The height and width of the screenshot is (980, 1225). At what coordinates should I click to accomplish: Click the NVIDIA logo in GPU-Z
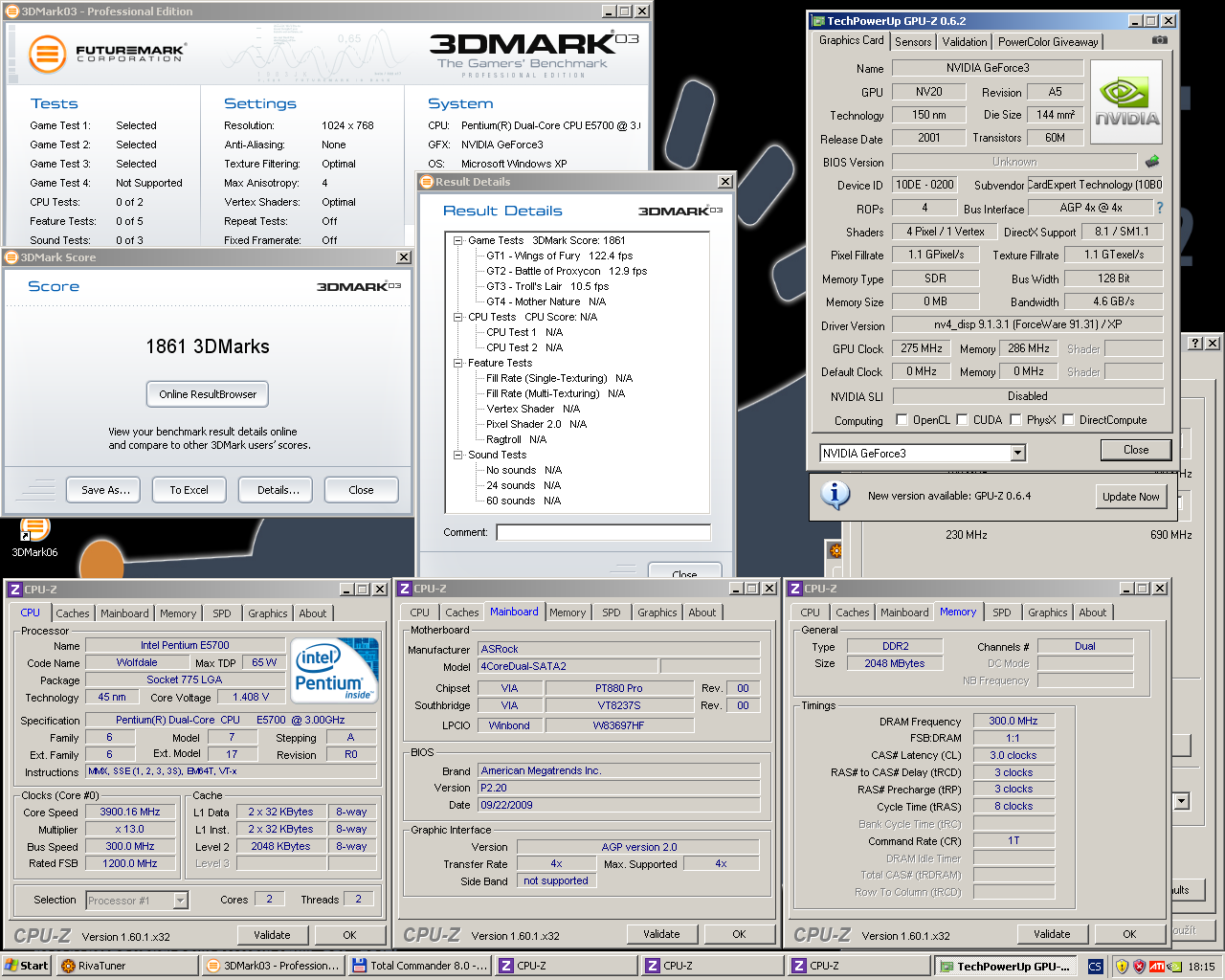pos(1126,102)
